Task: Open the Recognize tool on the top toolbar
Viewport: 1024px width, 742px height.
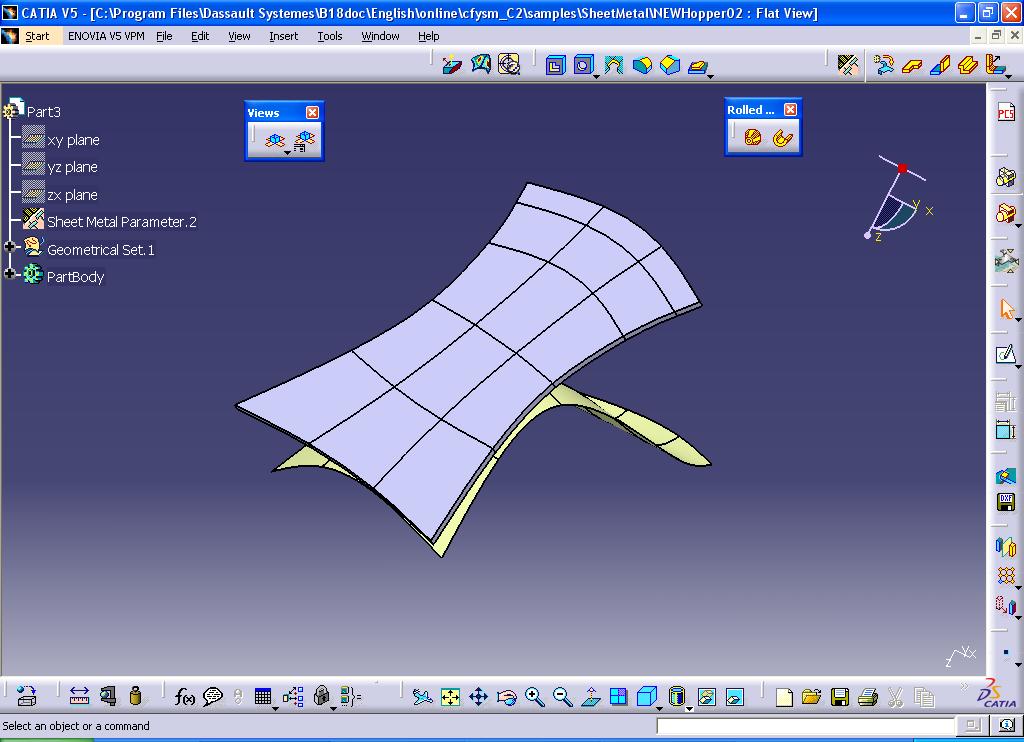Action: (x=508, y=65)
